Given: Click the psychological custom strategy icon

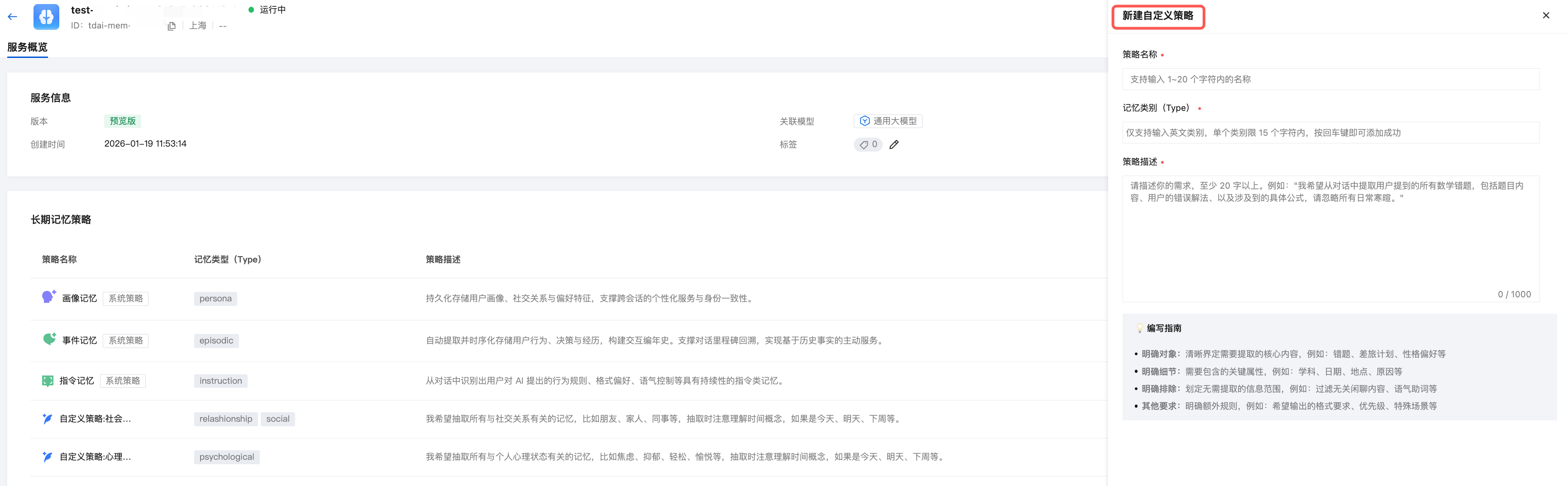Looking at the screenshot, I should point(48,457).
